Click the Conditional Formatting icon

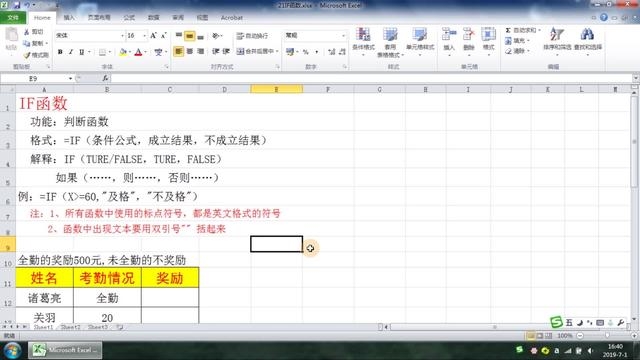click(x=363, y=35)
